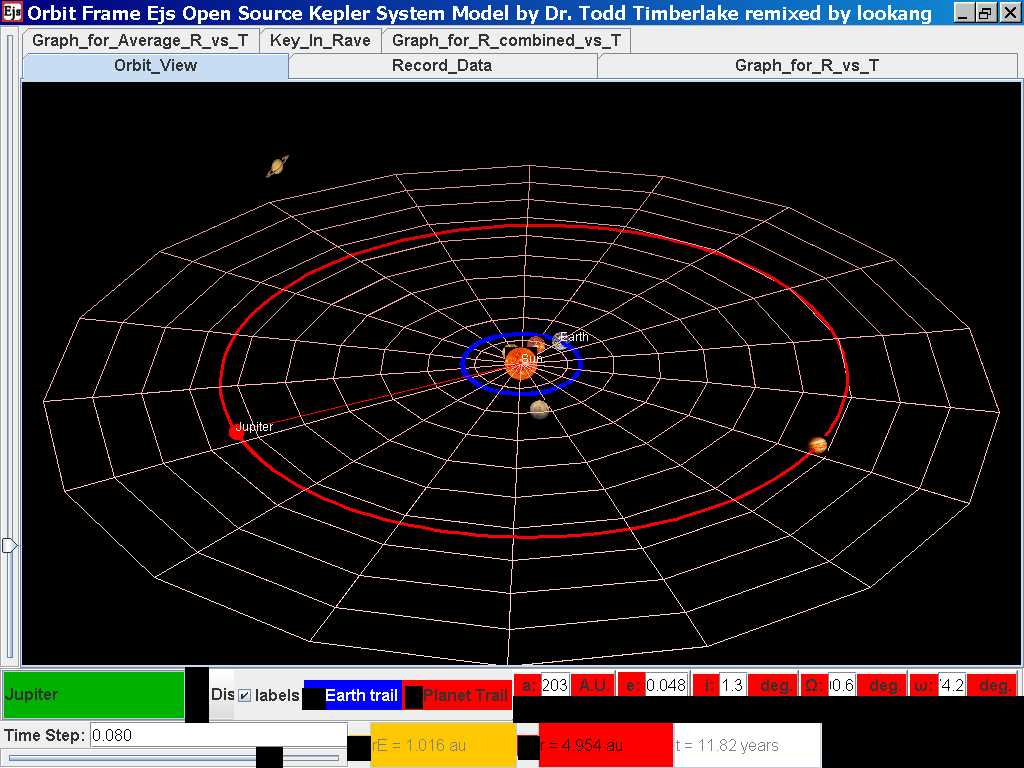Open the Key_In_Rave tab

pos(320,40)
